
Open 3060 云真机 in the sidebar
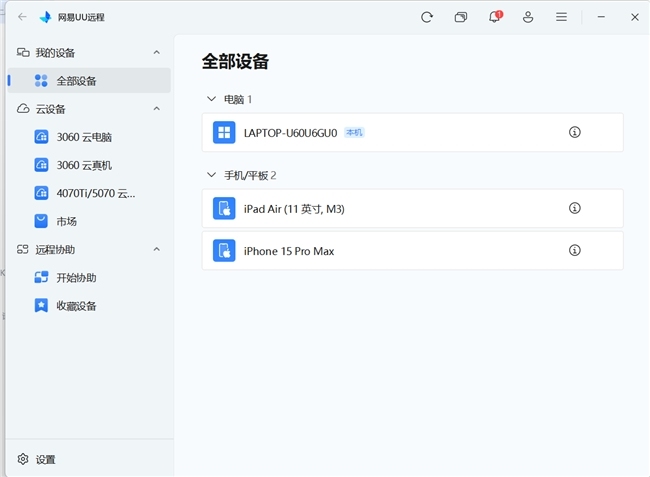pos(89,165)
